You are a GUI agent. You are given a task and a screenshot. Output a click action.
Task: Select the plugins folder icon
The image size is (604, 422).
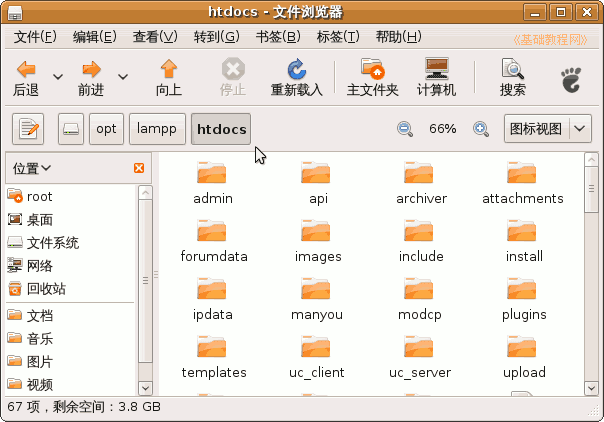pyautogui.click(x=522, y=289)
